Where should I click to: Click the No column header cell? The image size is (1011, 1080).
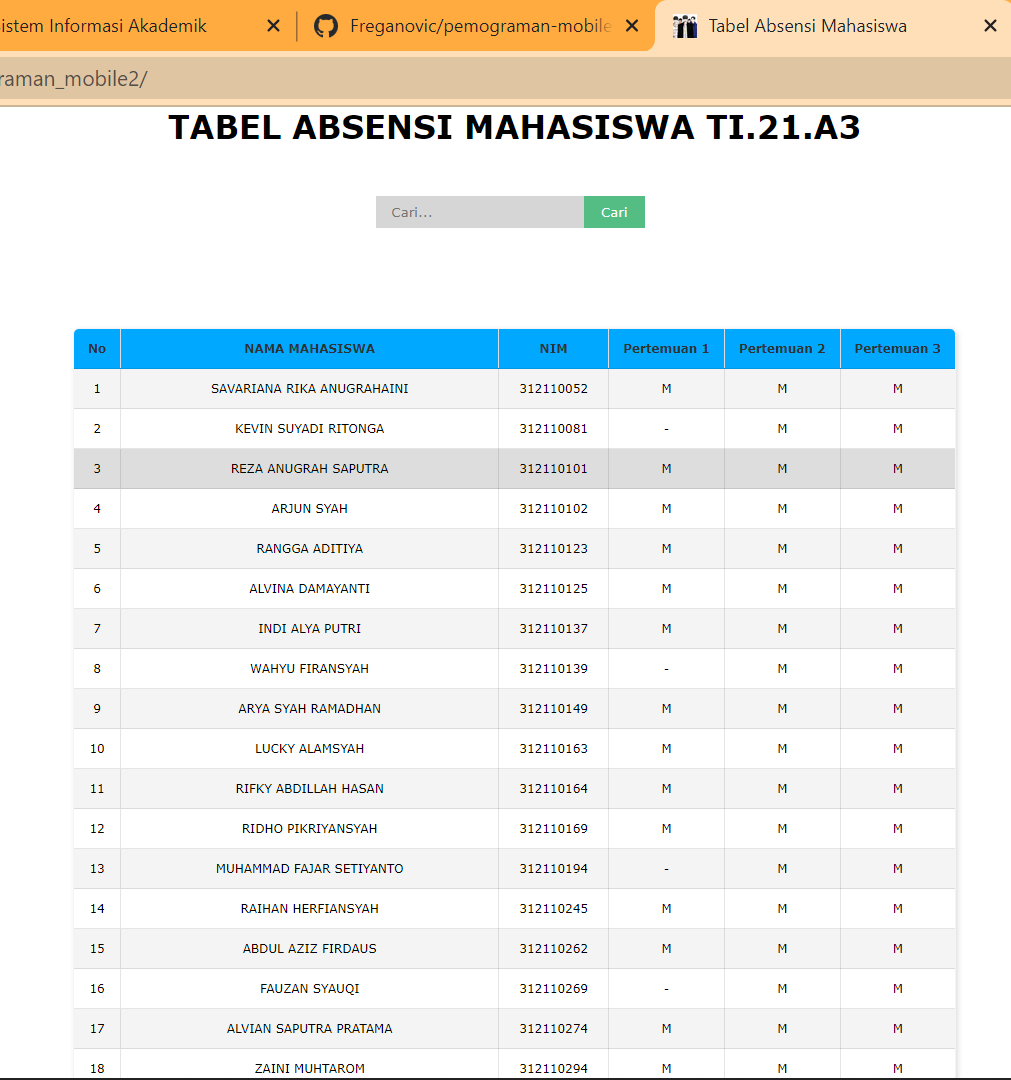pos(96,348)
